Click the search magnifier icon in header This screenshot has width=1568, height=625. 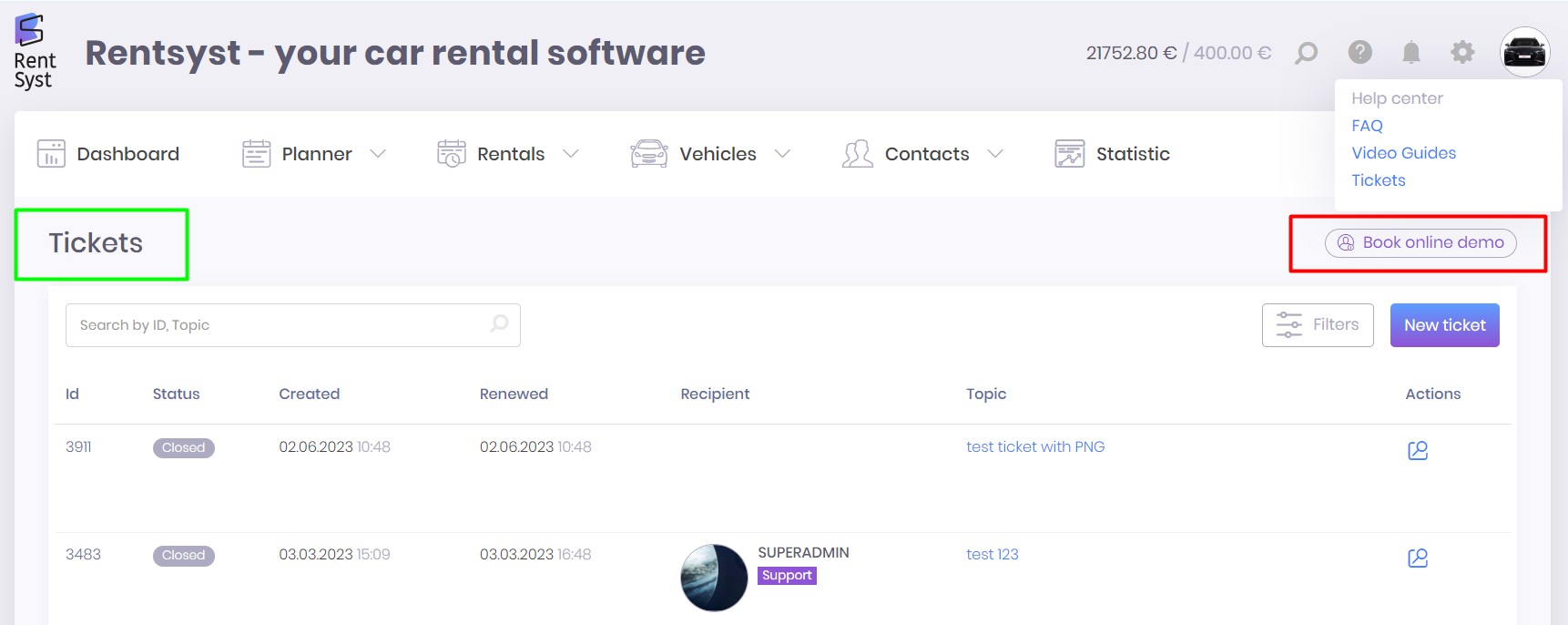pos(1306,53)
